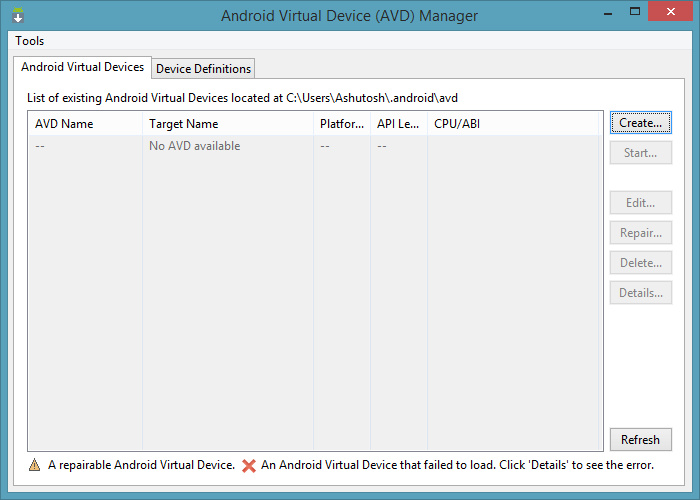Click the Details... button
700x500 pixels.
click(641, 293)
